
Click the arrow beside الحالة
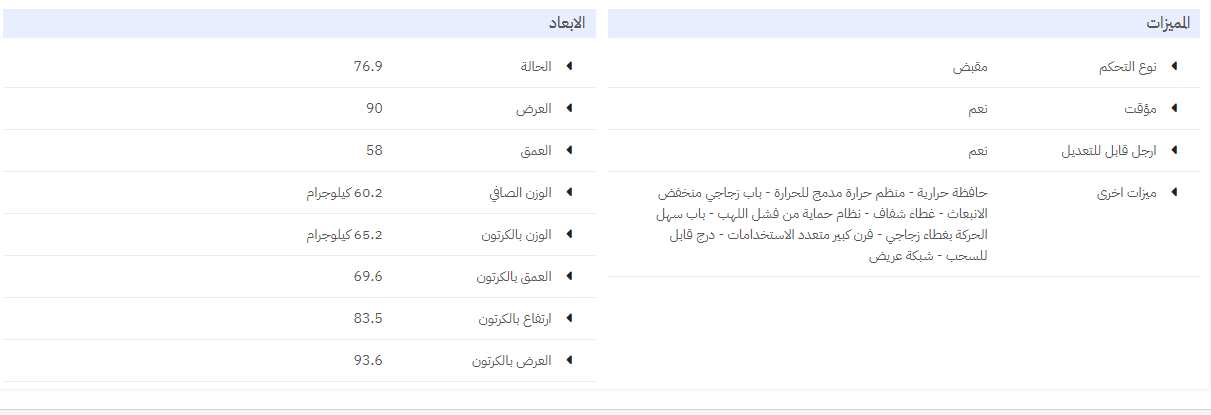point(569,66)
